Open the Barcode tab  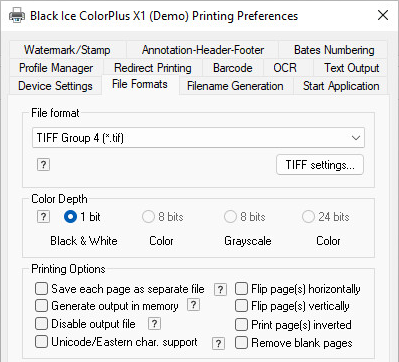233,68
